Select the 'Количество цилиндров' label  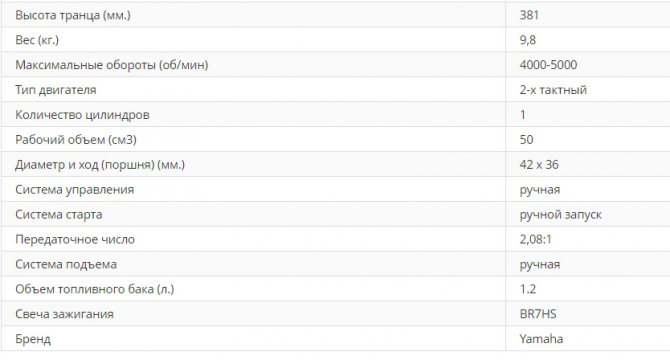[82, 115]
